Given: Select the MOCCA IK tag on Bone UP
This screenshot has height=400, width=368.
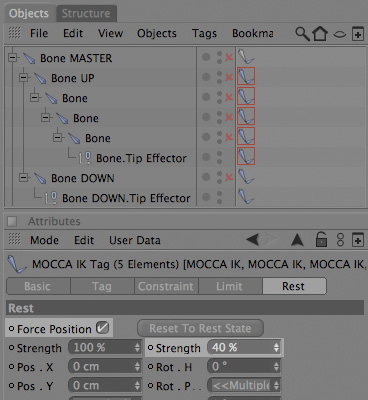Looking at the screenshot, I should [x=246, y=76].
